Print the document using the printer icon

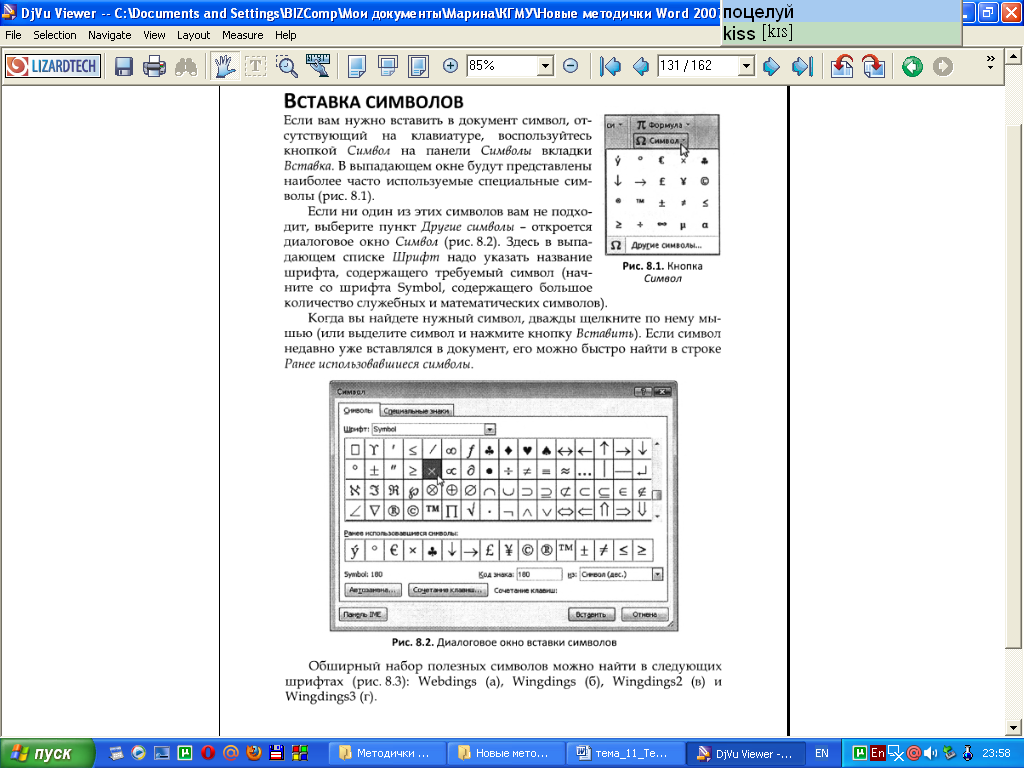(155, 66)
